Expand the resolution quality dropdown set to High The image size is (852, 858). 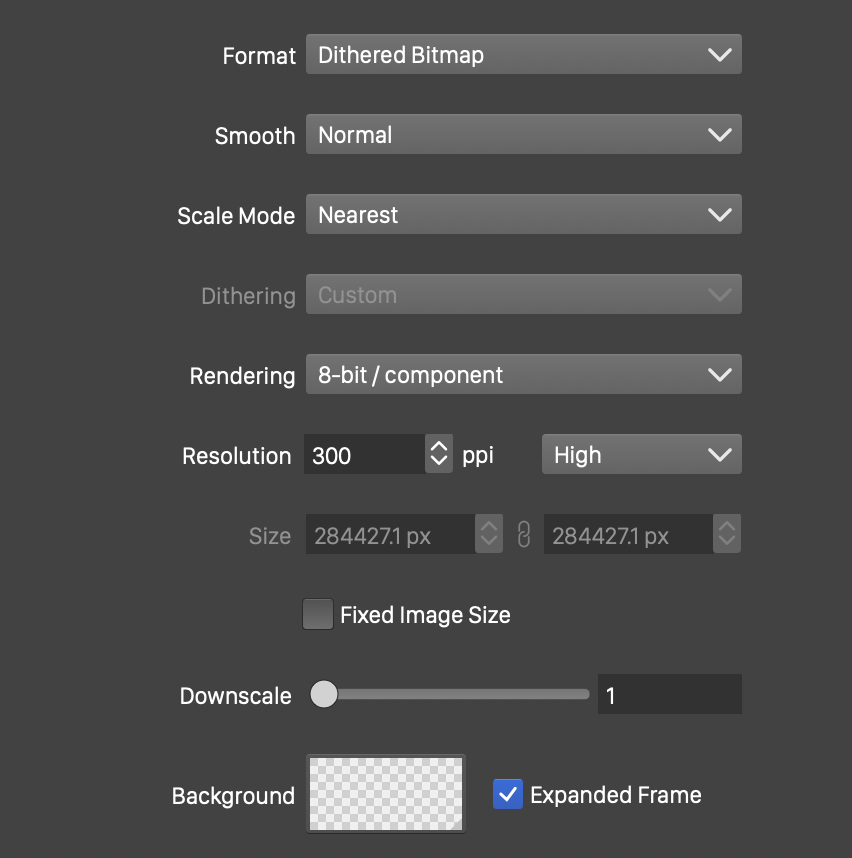tap(641, 455)
